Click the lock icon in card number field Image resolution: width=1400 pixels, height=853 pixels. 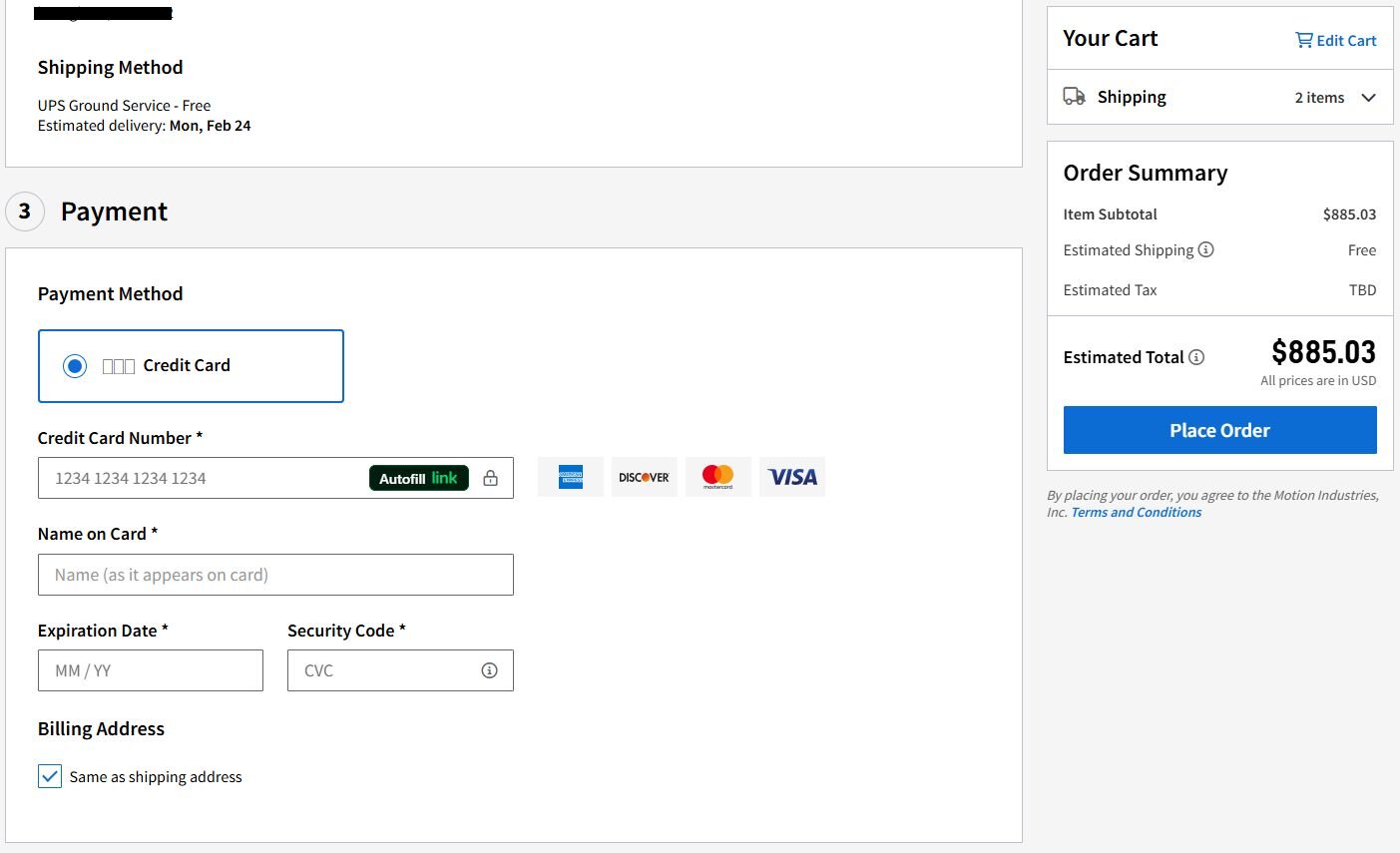[x=490, y=478]
